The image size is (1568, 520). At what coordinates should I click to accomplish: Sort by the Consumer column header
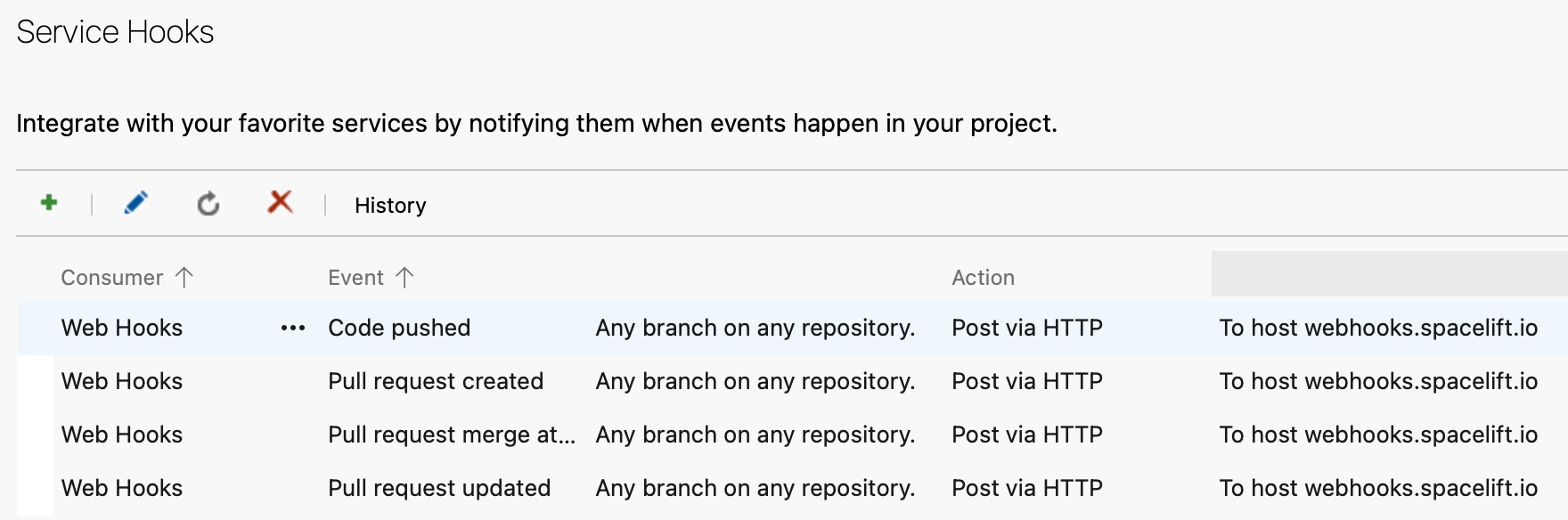pos(111,278)
